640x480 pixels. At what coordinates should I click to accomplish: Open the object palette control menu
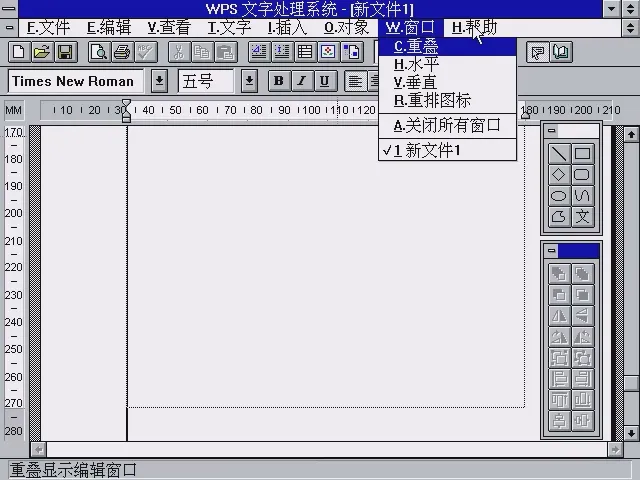pos(551,250)
